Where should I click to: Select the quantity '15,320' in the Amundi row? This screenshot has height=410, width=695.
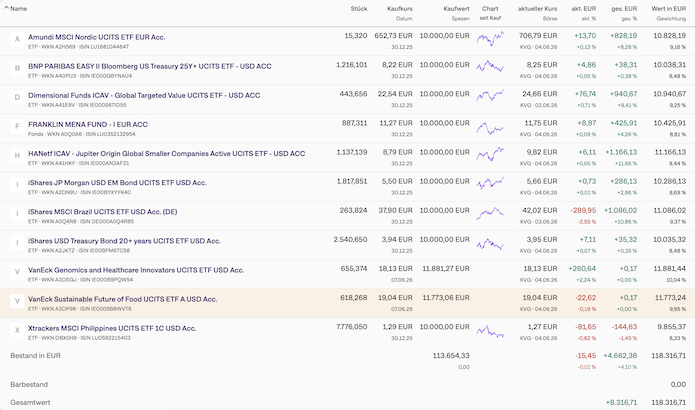(x=356, y=35)
